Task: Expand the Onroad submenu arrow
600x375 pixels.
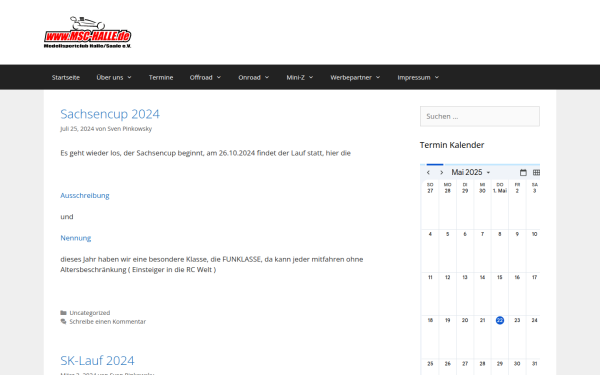Action: 267,77
